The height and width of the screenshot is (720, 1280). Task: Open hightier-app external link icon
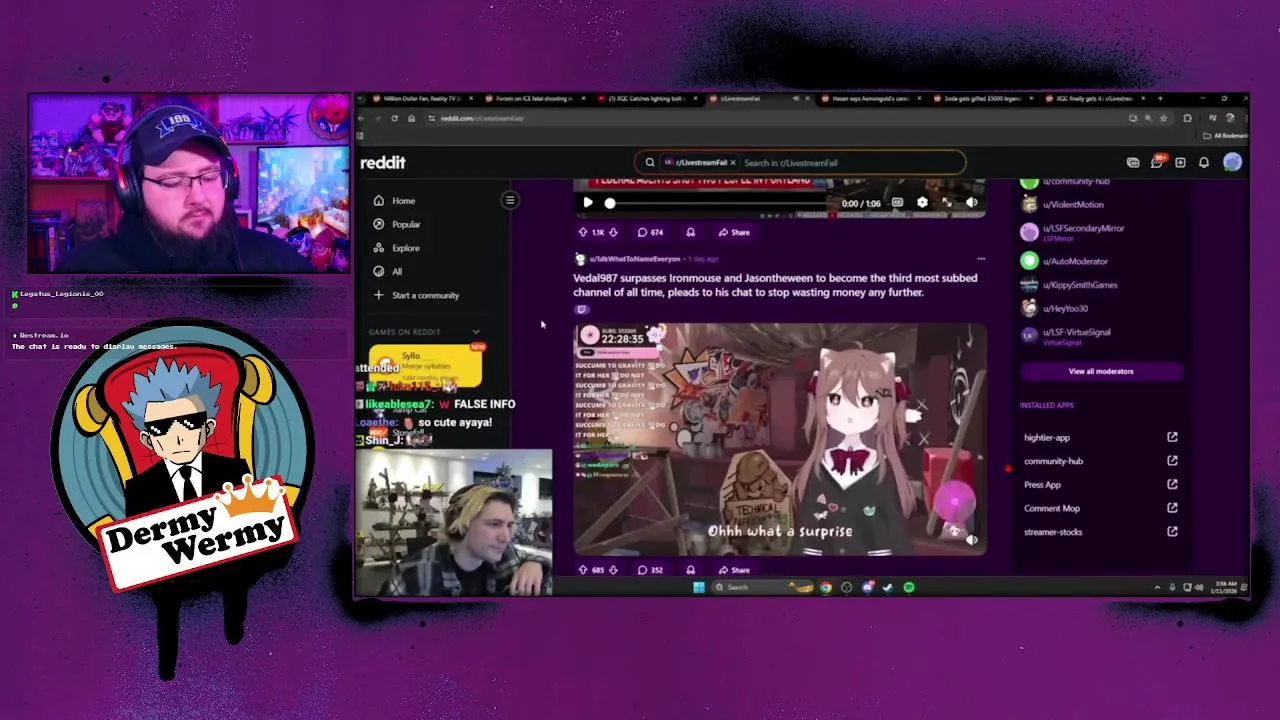point(1172,437)
